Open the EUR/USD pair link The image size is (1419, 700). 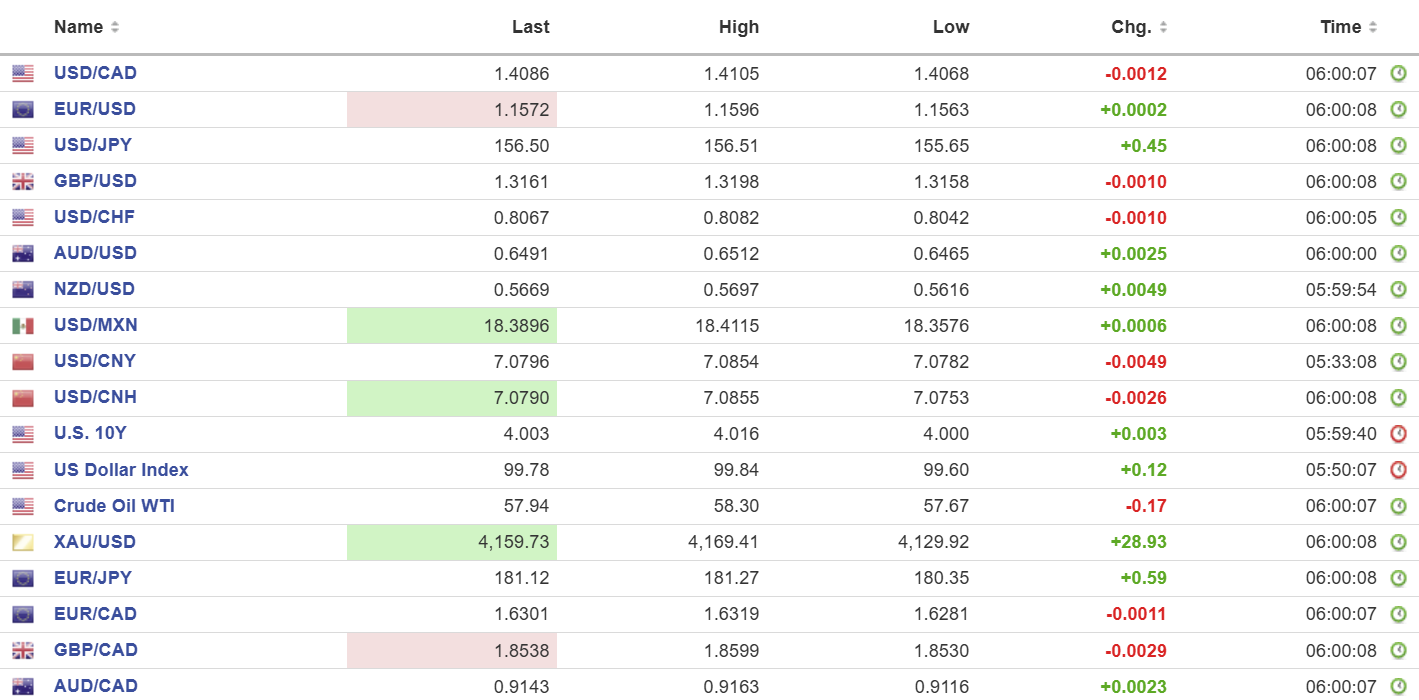pyautogui.click(x=95, y=109)
